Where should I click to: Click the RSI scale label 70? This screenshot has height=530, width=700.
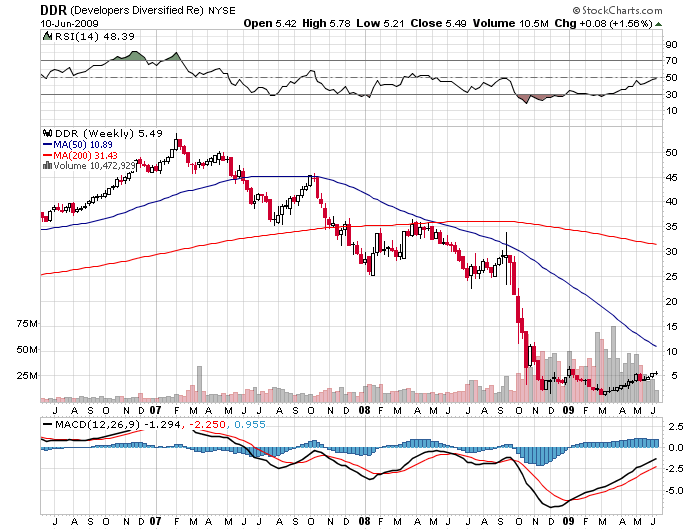[671, 60]
